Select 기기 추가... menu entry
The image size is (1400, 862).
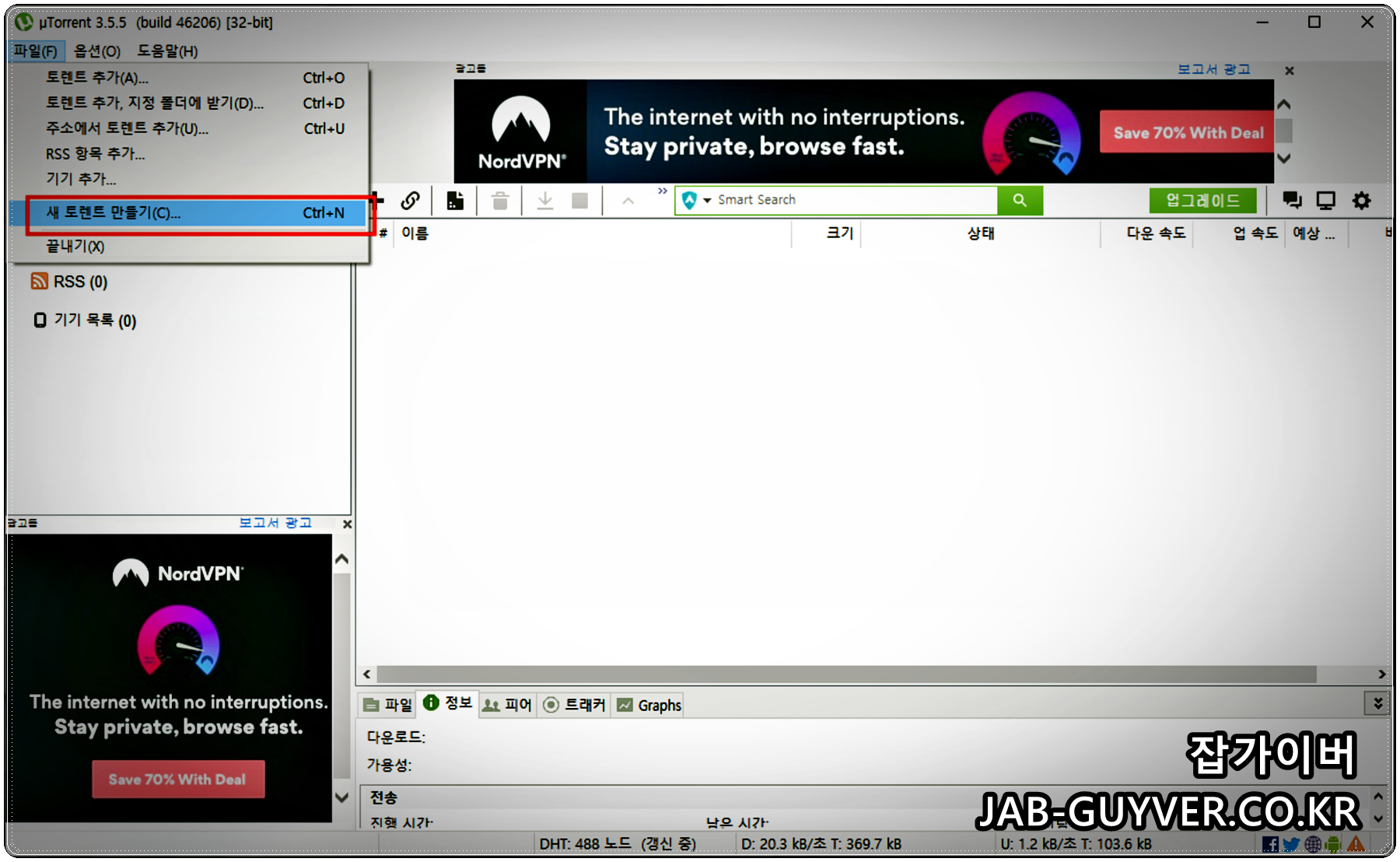click(x=188, y=179)
